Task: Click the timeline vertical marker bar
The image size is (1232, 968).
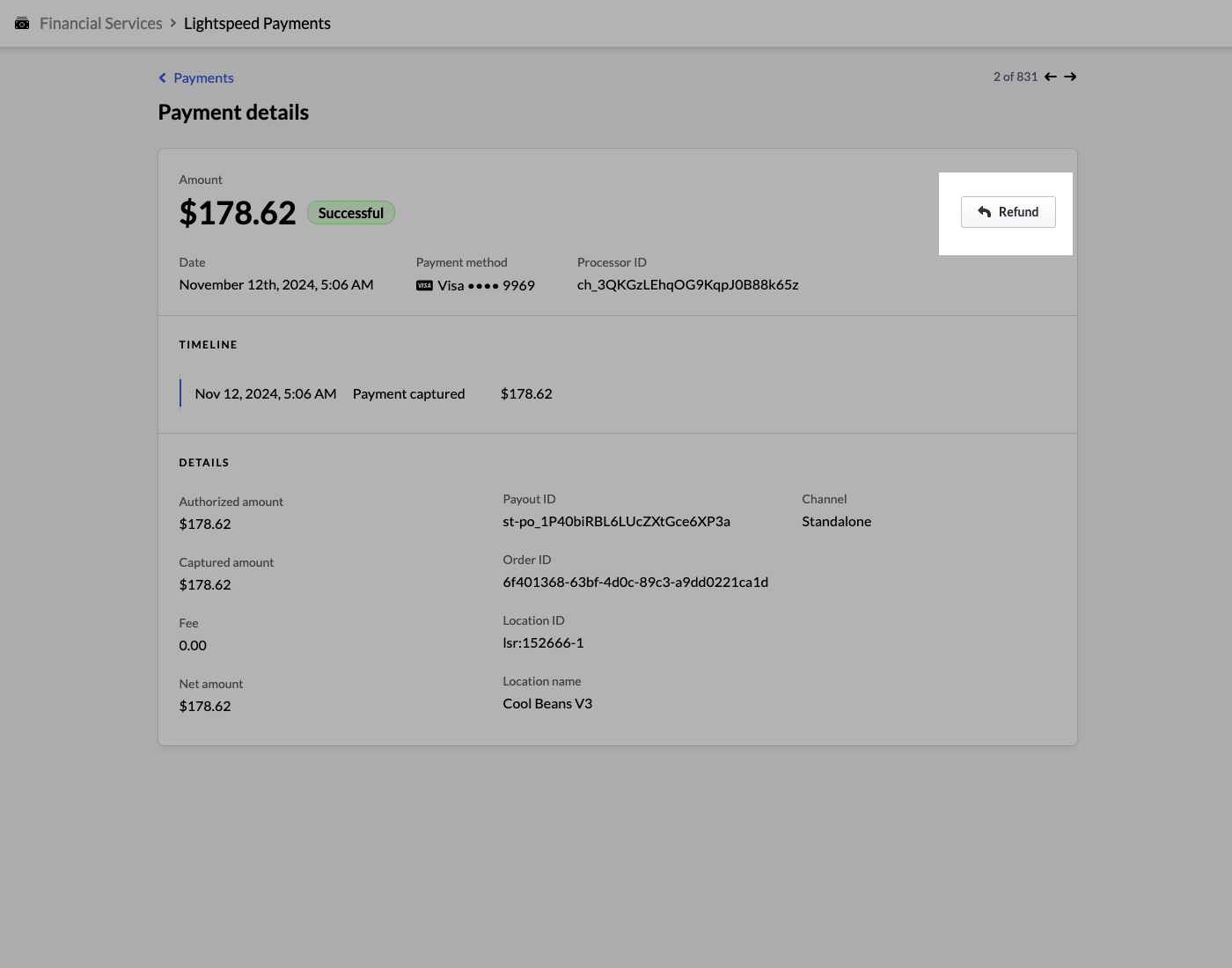Action: 180,393
